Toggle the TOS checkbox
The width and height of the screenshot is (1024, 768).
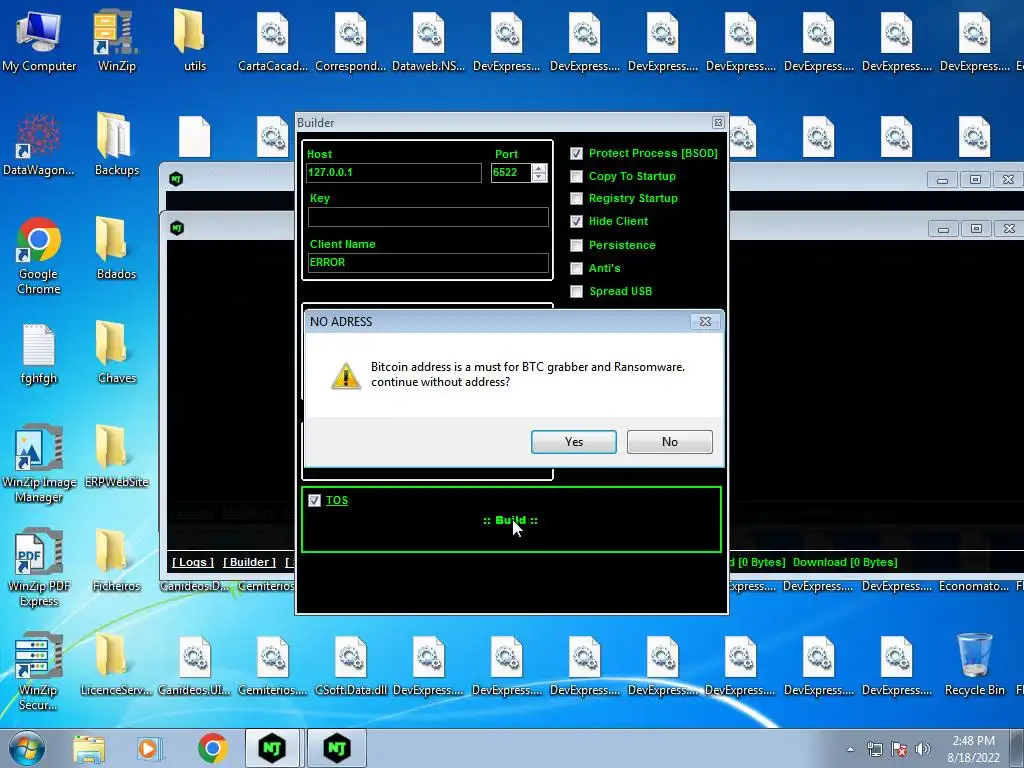314,500
